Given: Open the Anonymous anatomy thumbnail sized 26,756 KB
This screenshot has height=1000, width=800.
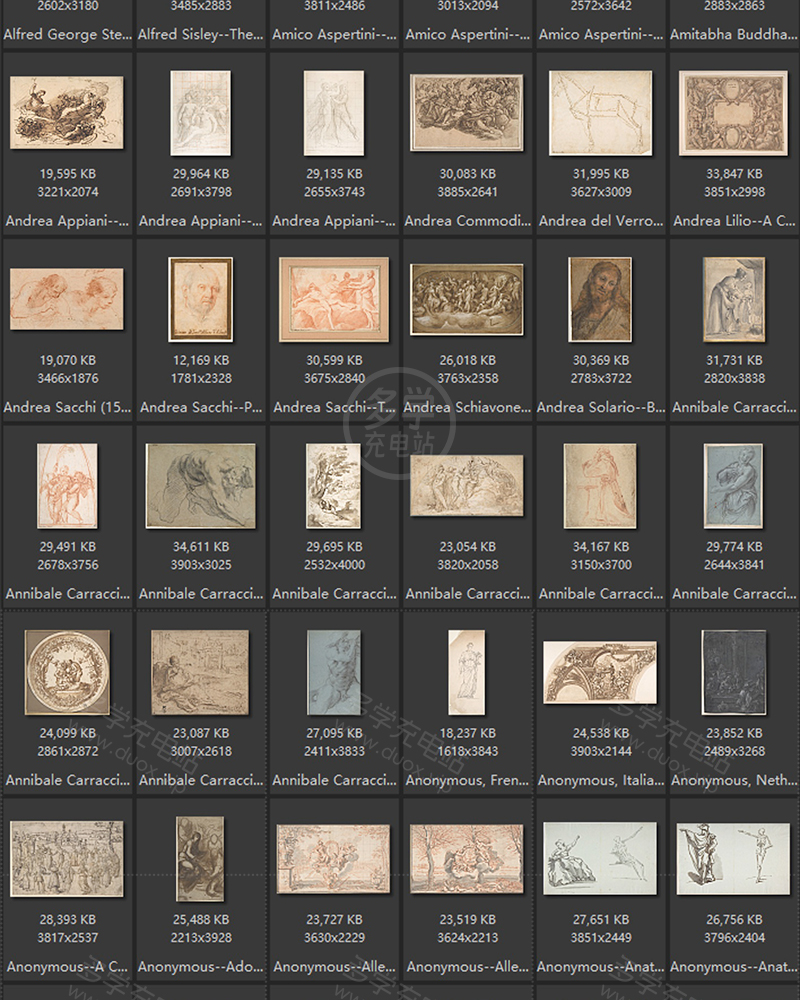Looking at the screenshot, I should (x=734, y=858).
